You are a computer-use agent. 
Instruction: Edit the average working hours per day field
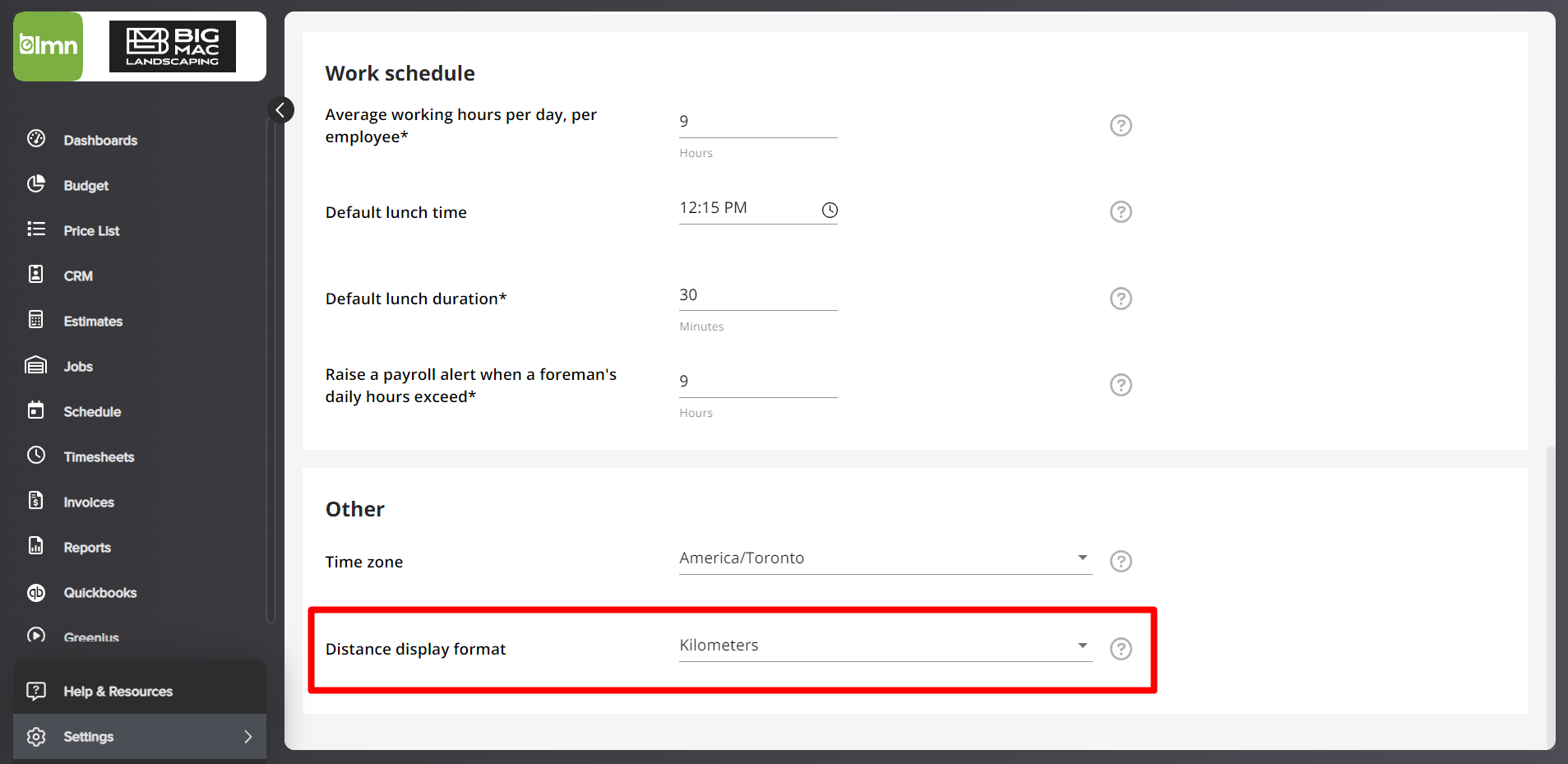click(x=758, y=122)
